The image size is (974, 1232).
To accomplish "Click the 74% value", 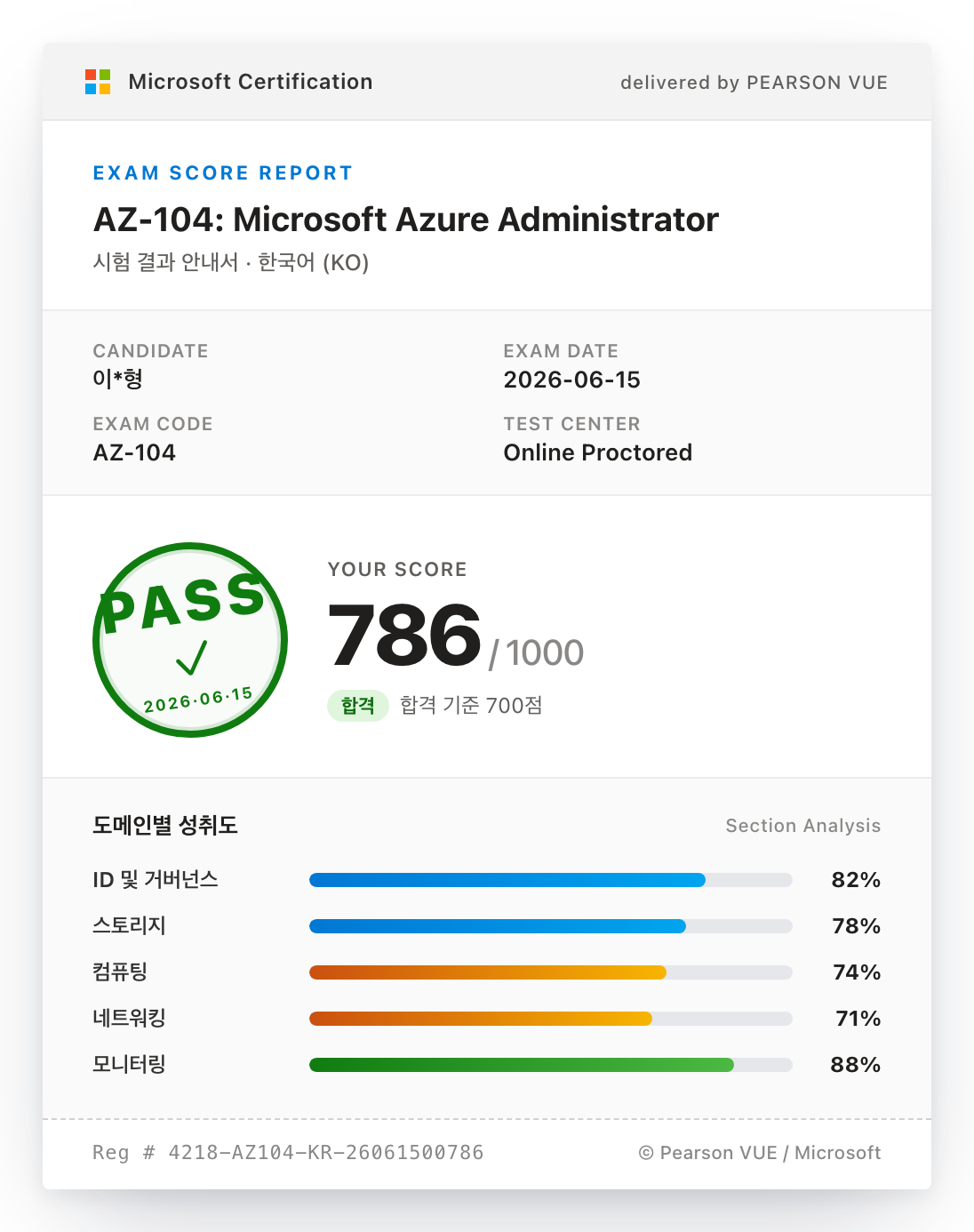I will click(857, 972).
